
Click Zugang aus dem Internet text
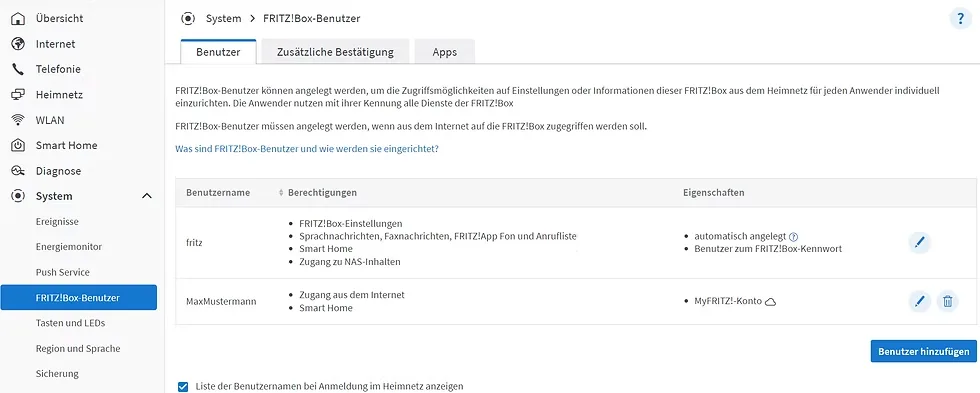352,295
